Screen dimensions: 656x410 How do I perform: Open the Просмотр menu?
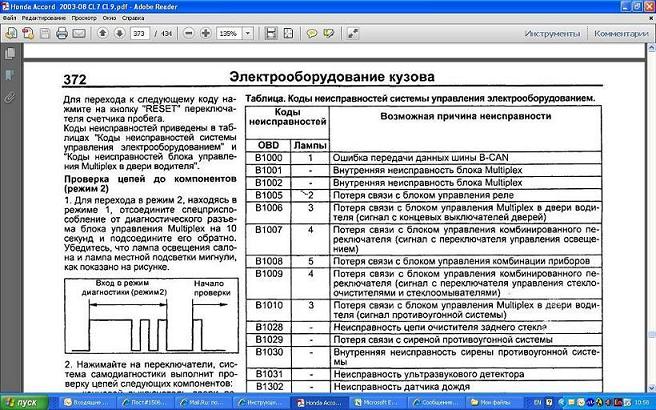click(x=84, y=18)
